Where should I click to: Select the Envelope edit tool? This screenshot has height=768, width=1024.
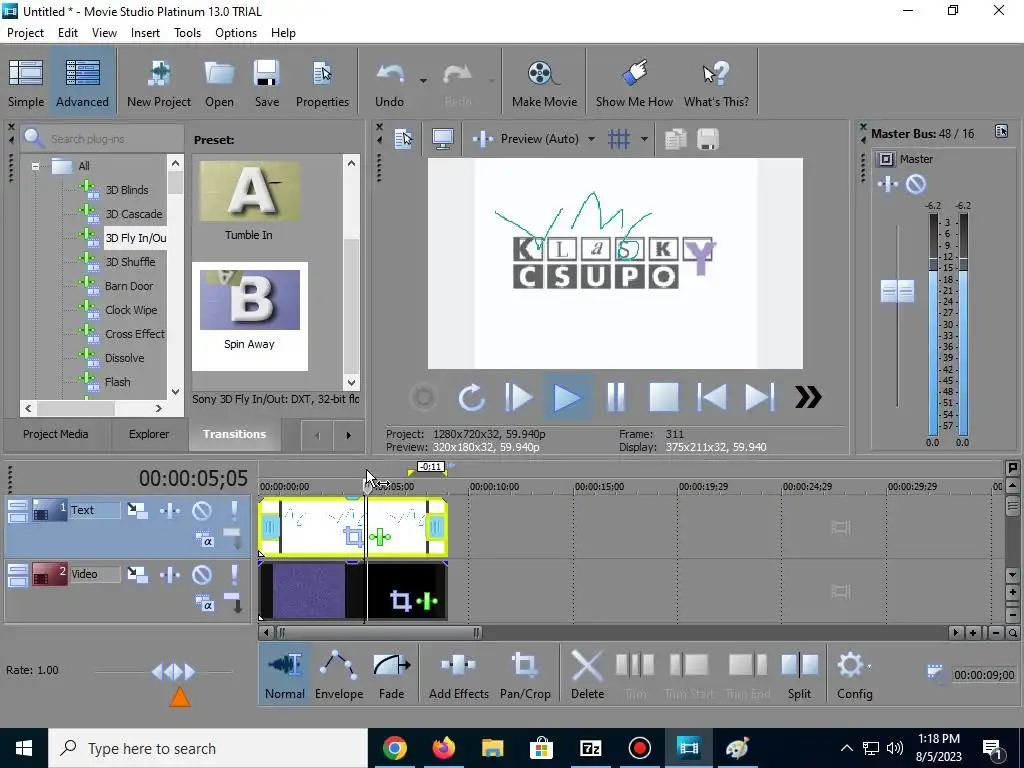coord(338,675)
